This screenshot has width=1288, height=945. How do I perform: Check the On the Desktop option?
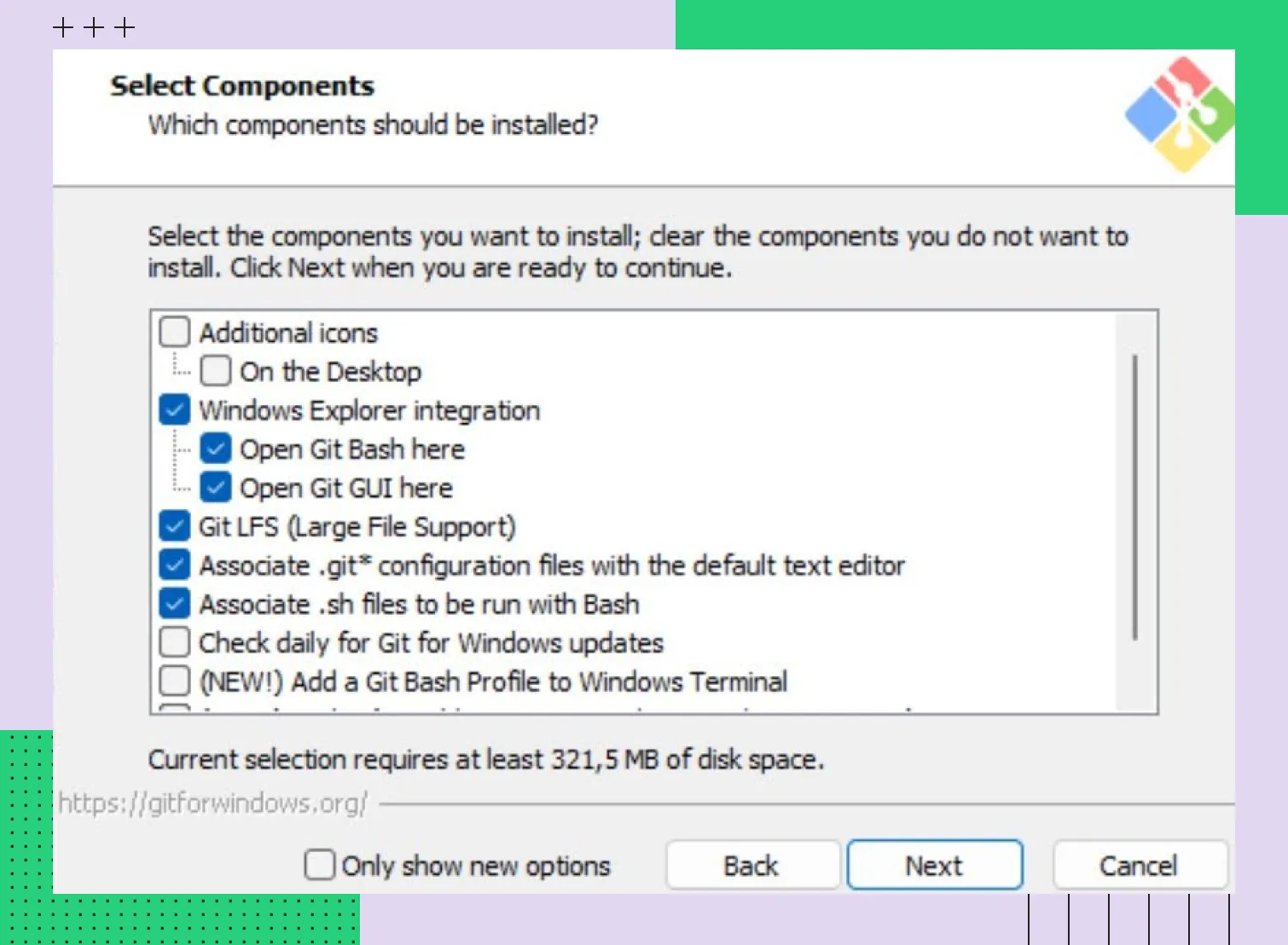[215, 371]
